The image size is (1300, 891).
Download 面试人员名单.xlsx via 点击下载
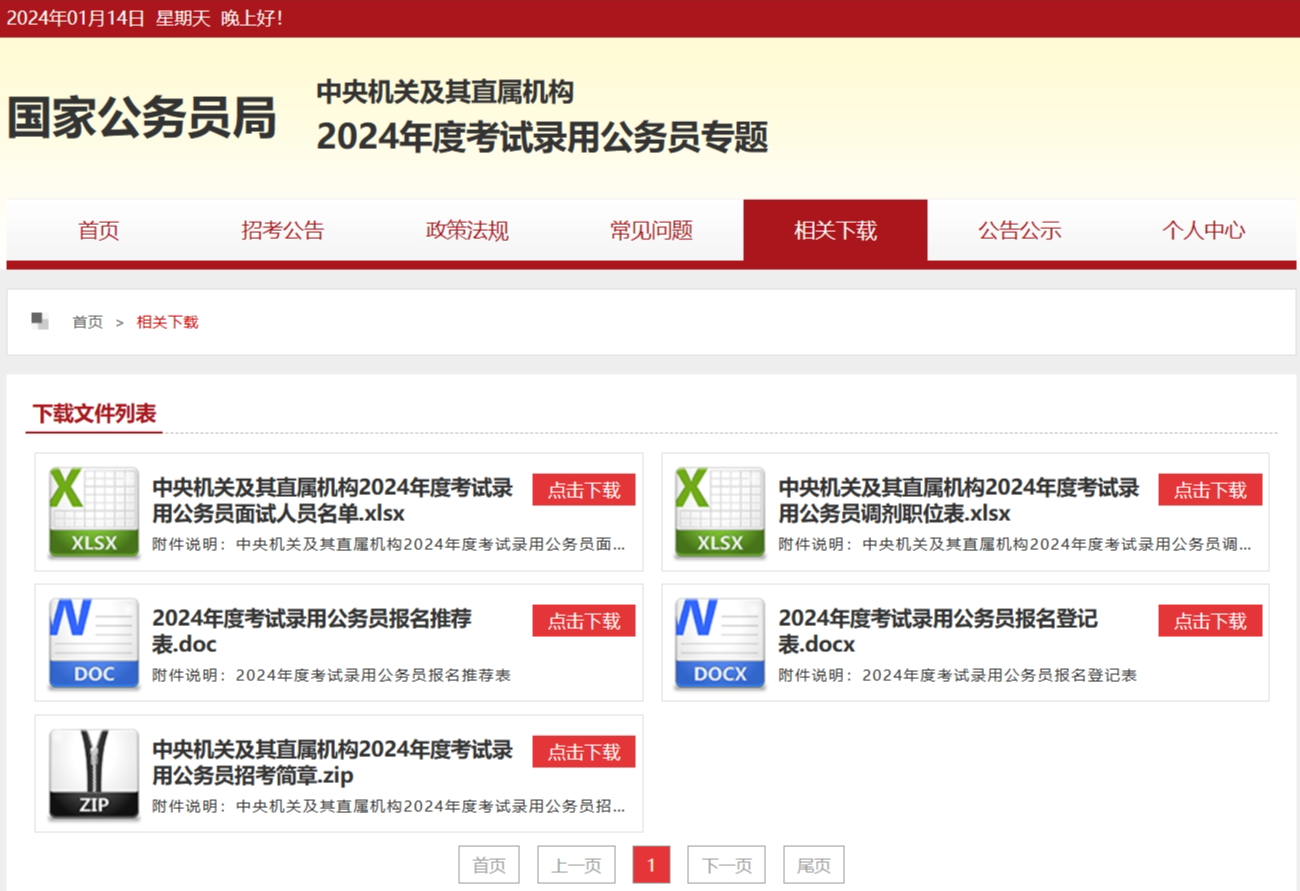[x=584, y=490]
